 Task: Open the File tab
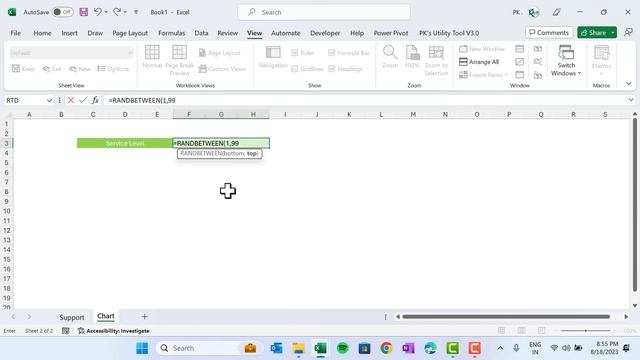16,33
